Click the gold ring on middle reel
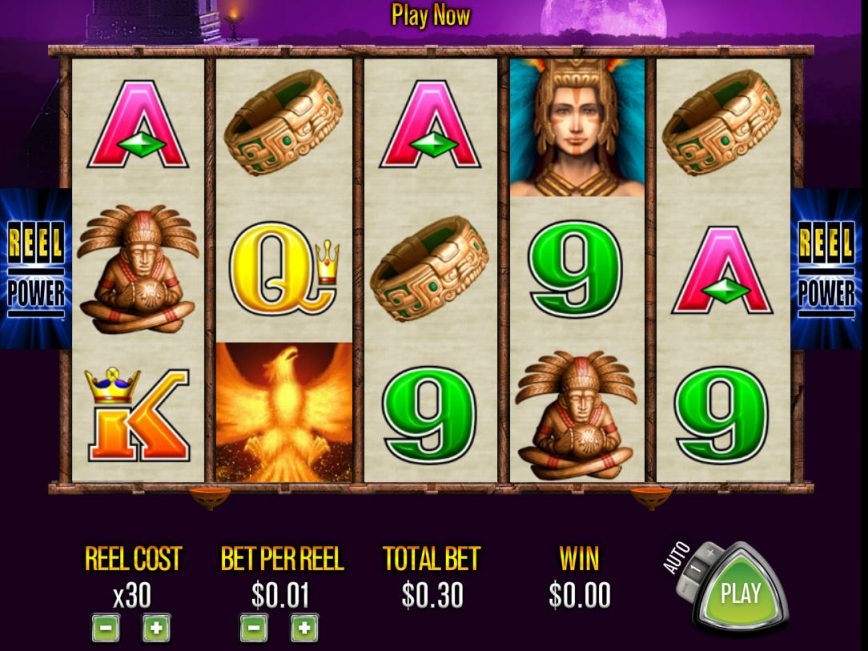 [x=430, y=269]
